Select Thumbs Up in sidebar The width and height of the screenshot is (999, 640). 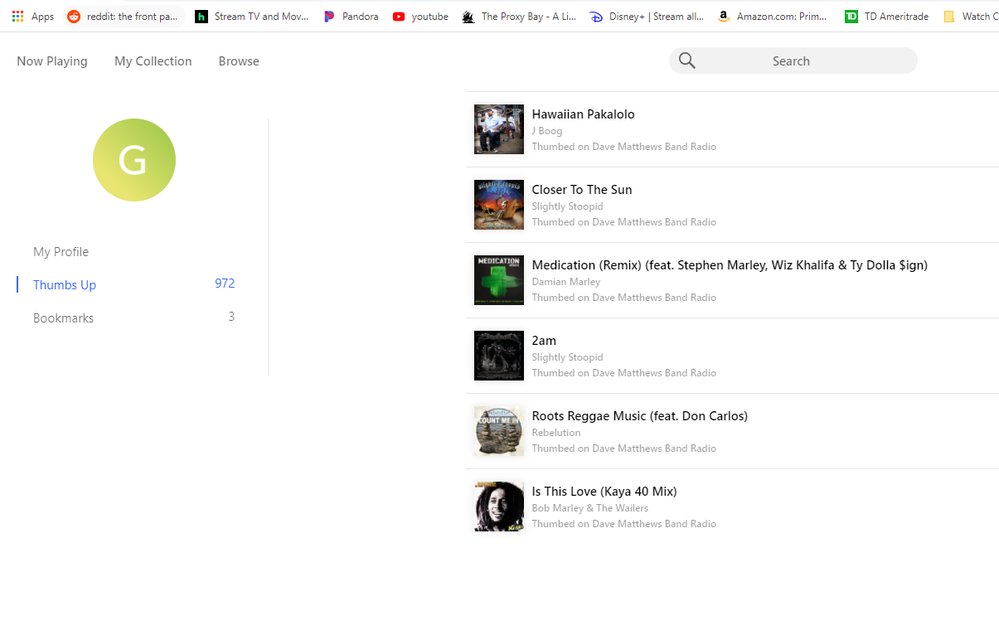(65, 285)
